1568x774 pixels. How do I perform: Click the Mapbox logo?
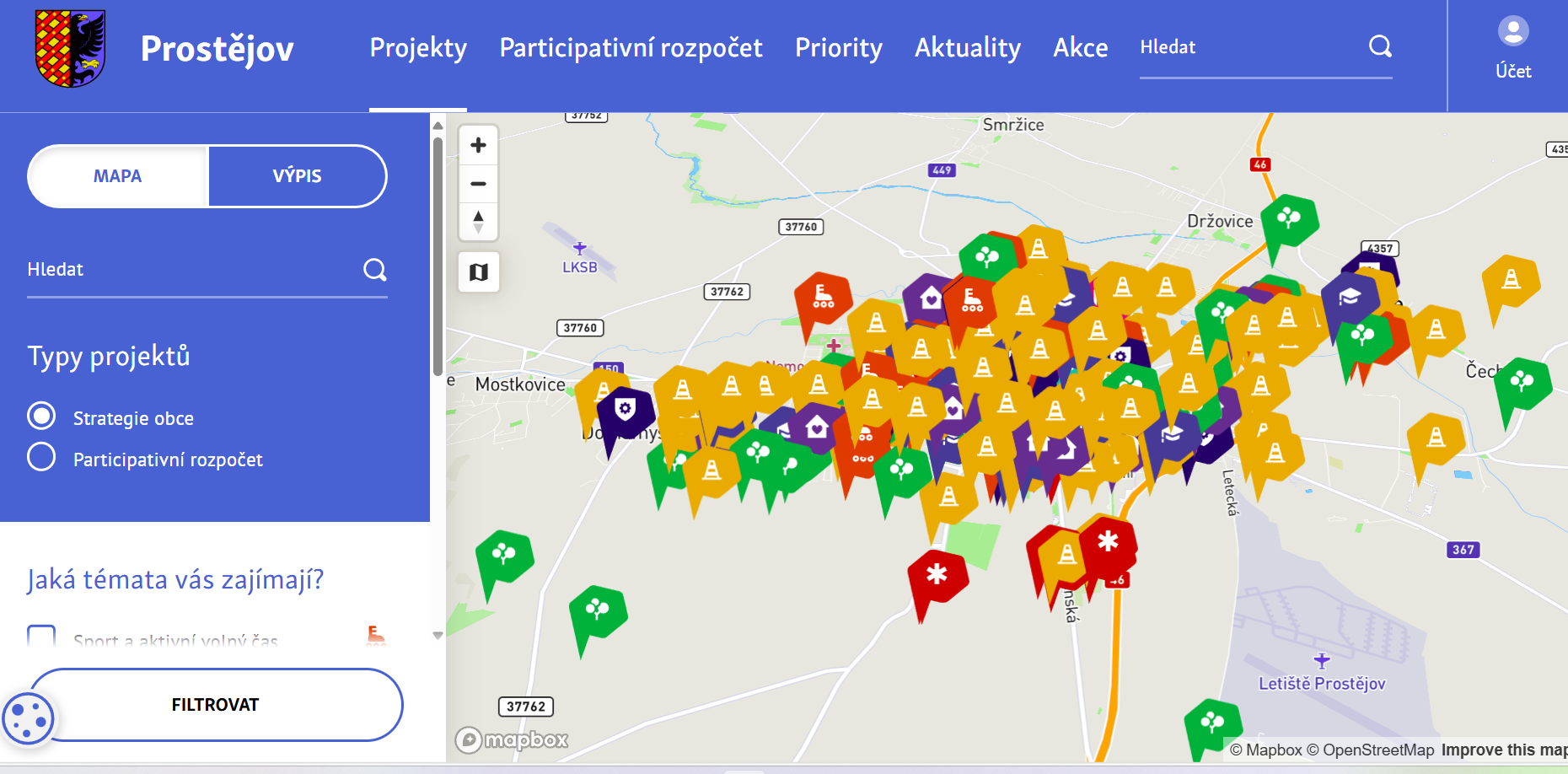512,740
